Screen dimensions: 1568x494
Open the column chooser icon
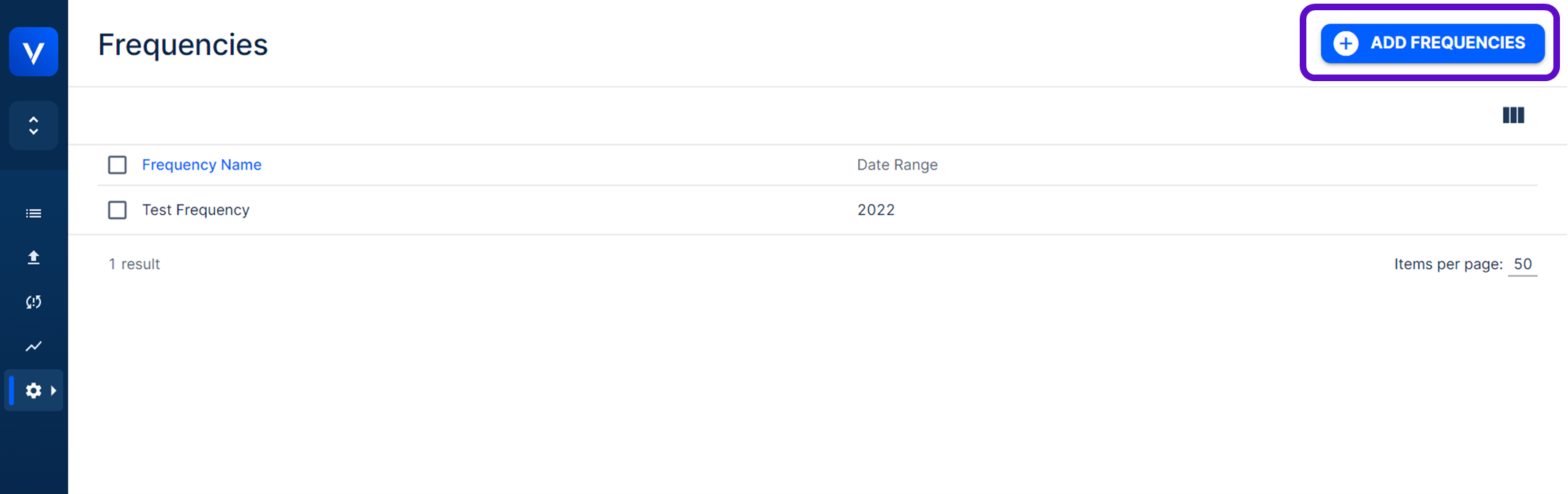coord(1512,115)
